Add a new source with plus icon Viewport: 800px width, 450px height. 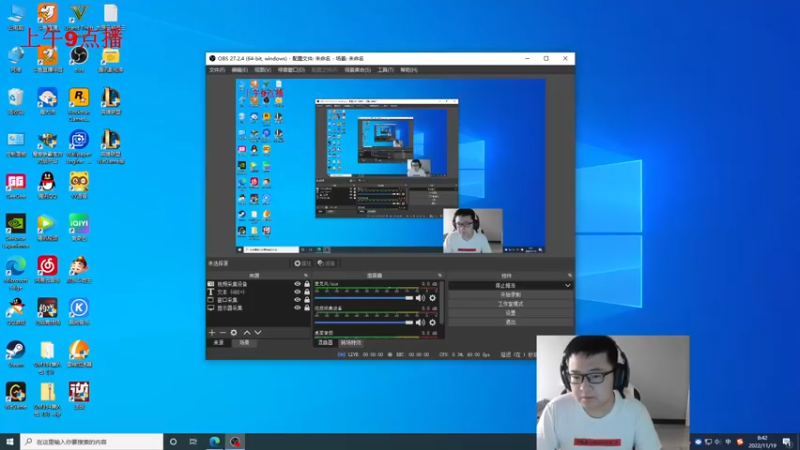(x=212, y=333)
